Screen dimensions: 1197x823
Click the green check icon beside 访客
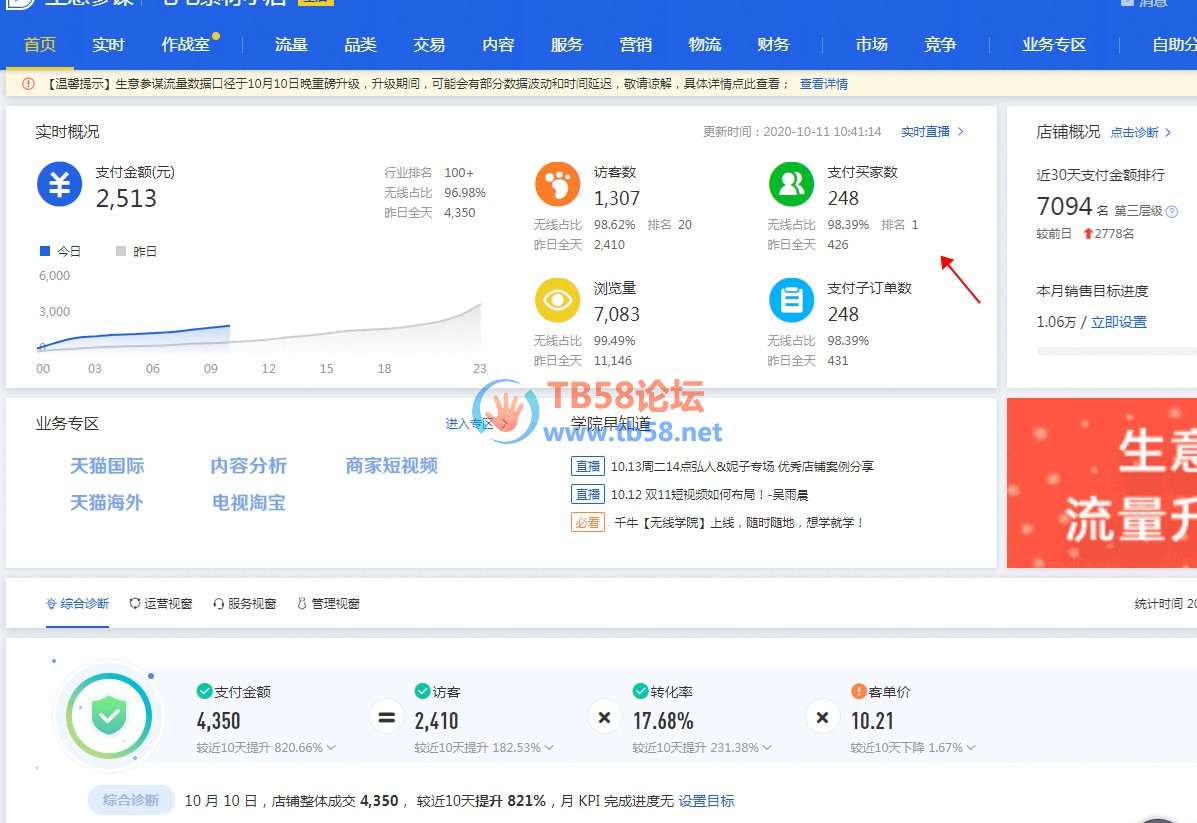click(422, 691)
